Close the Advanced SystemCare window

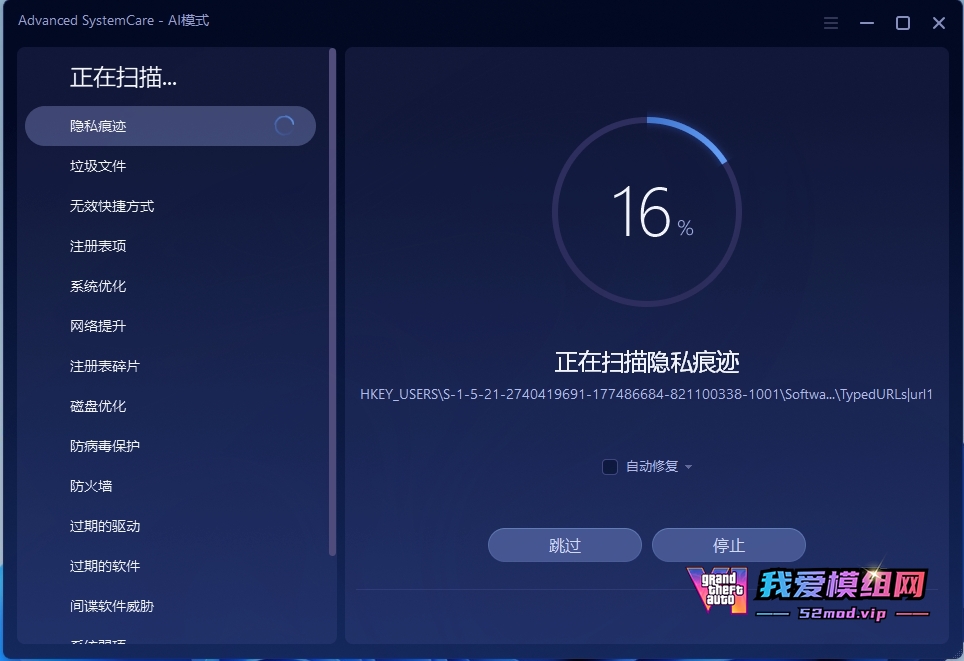click(x=939, y=23)
